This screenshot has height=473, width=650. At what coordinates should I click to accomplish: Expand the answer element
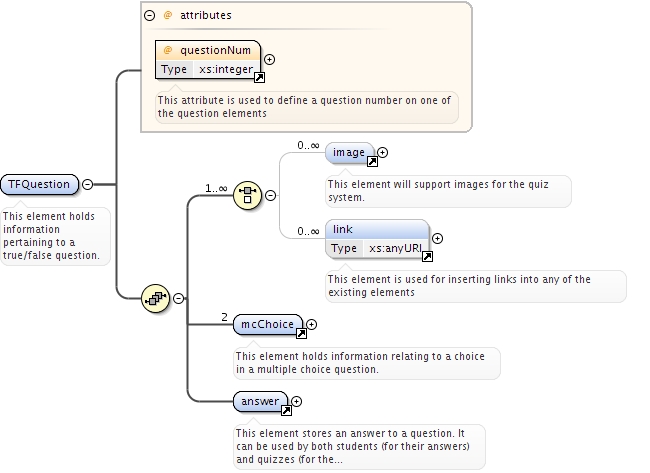coord(296,401)
